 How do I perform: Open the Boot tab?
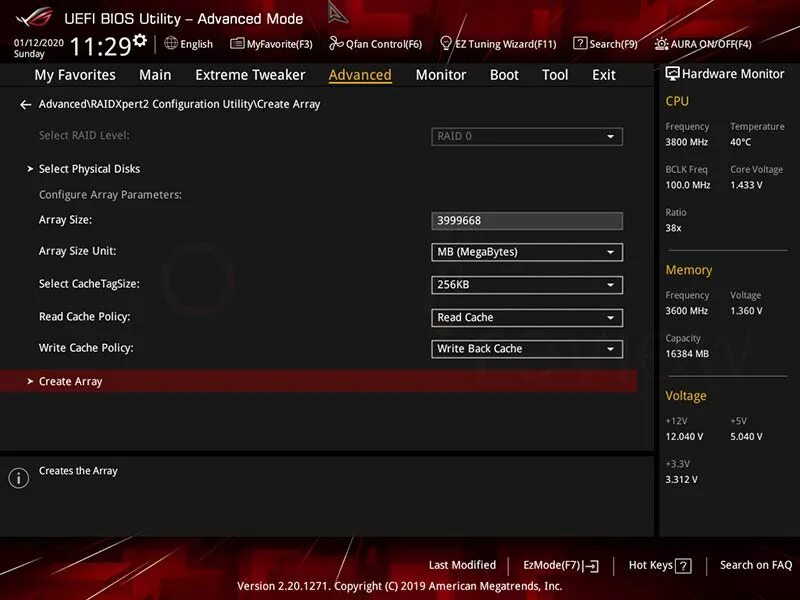tap(504, 75)
